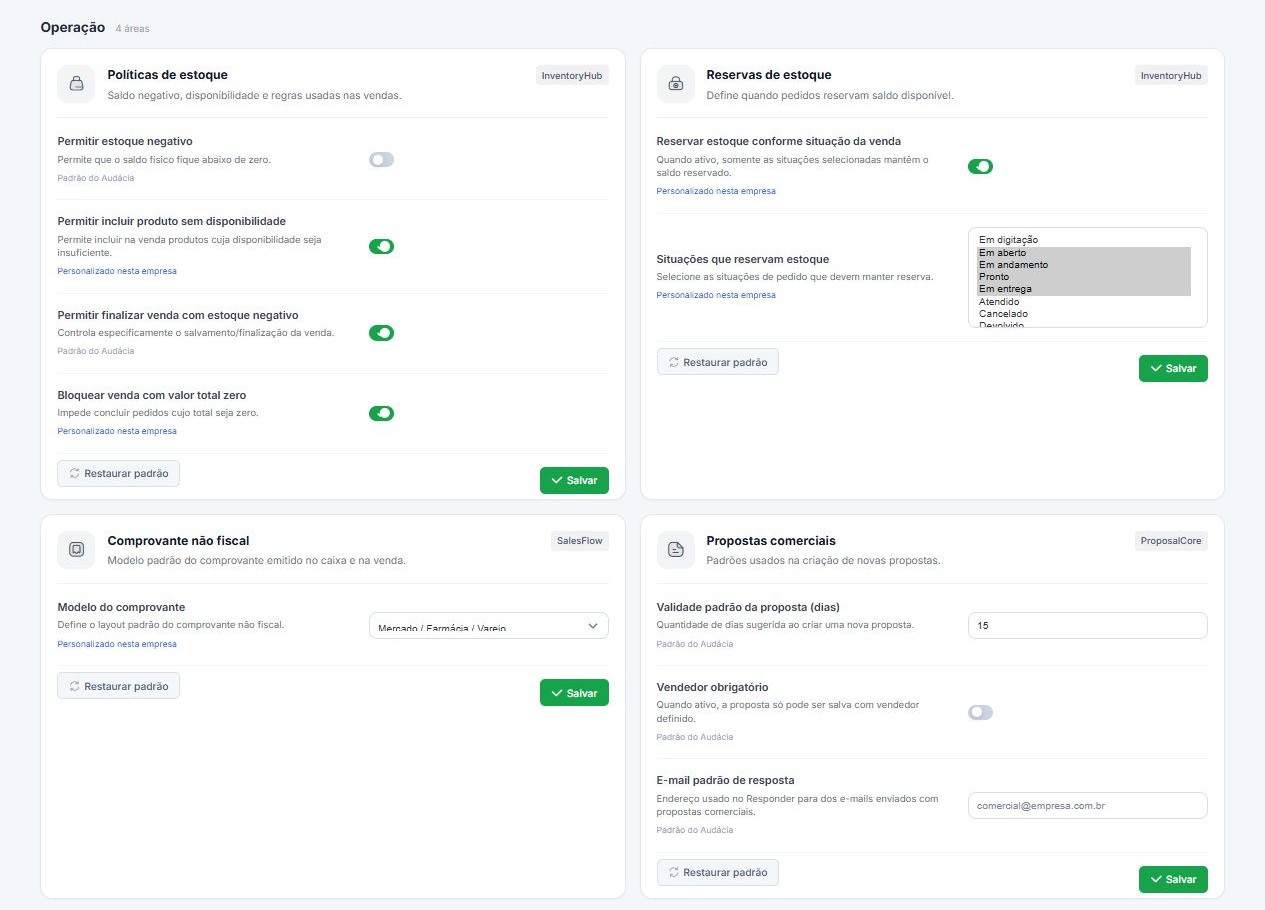Turn off Bloquear venda com valor total zero
The height and width of the screenshot is (910, 1265).
tap(381, 413)
